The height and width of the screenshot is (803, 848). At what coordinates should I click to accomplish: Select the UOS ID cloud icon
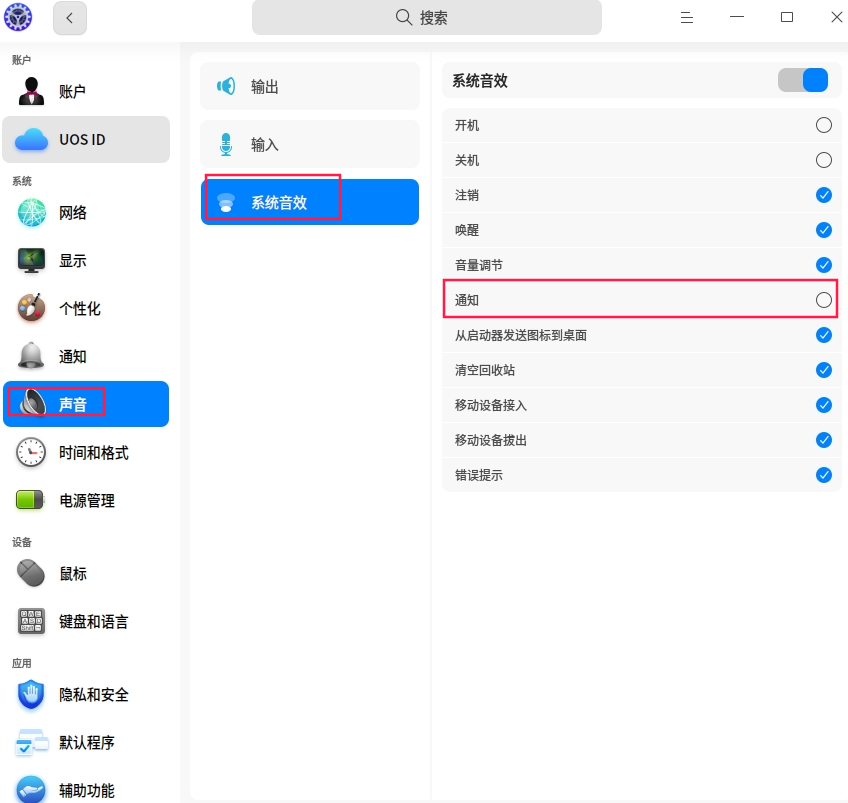(x=31, y=140)
